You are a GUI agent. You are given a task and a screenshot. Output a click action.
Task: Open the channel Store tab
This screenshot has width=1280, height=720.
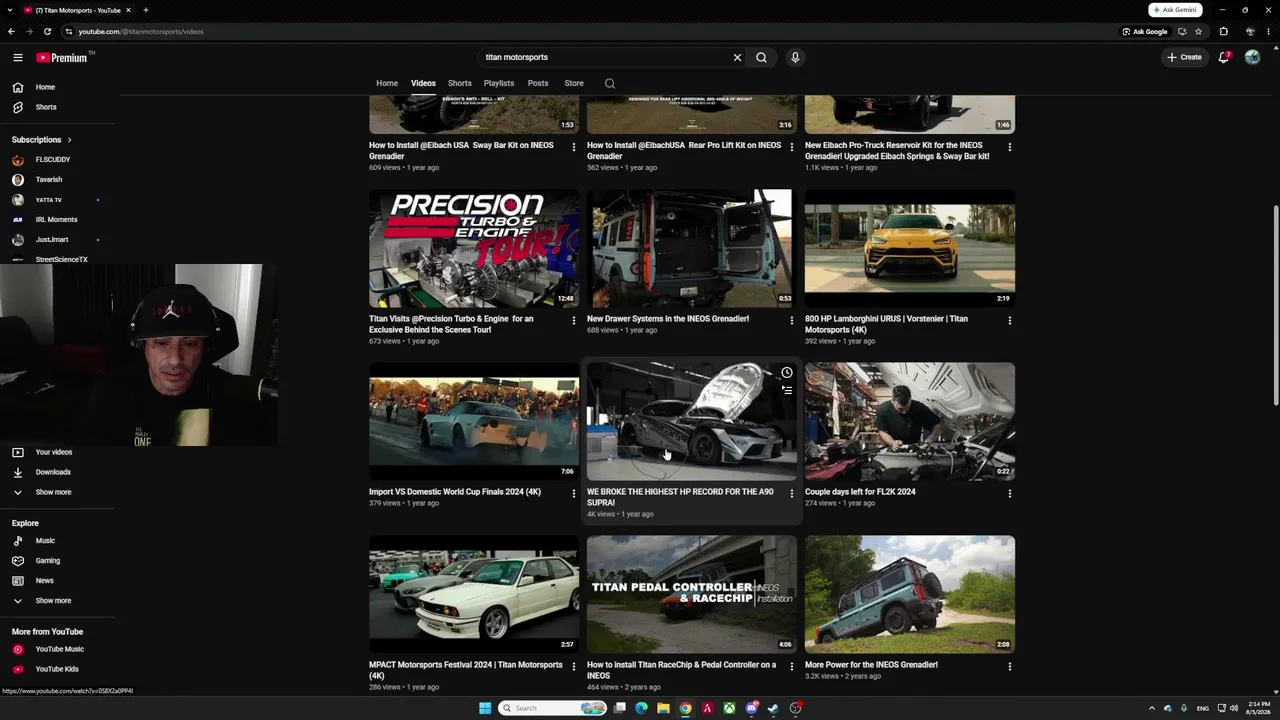(x=574, y=83)
